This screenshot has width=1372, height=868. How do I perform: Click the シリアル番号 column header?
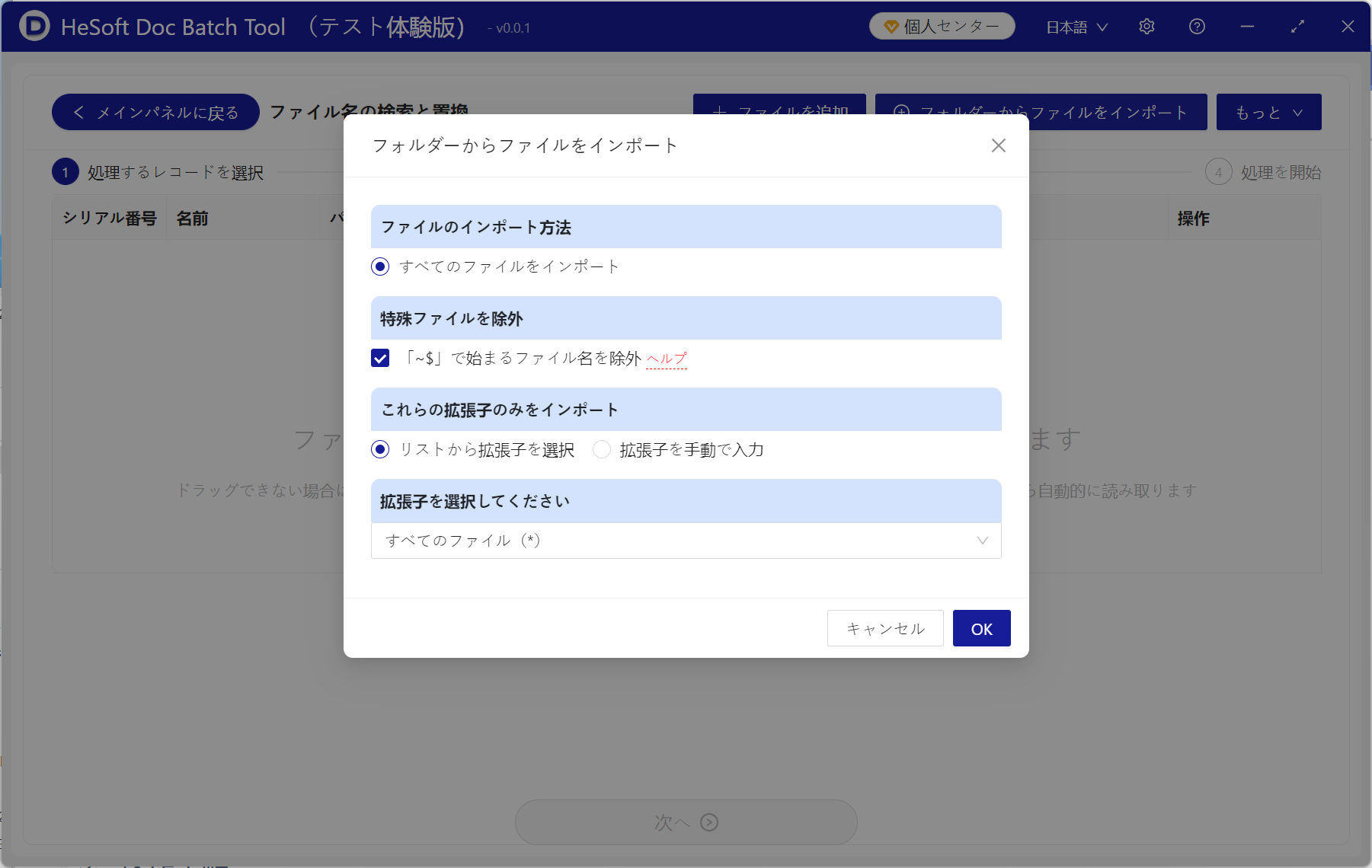(110, 219)
